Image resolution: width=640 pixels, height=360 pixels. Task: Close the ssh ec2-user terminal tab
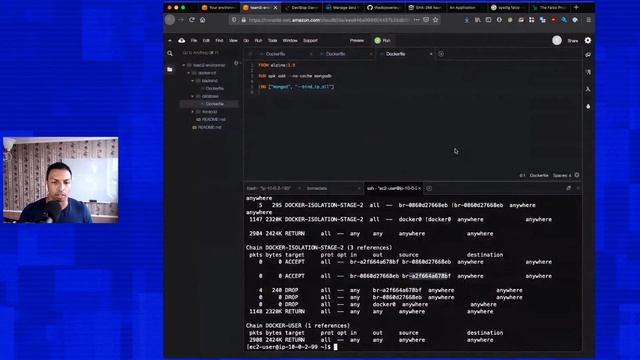pyautogui.click(x=420, y=188)
